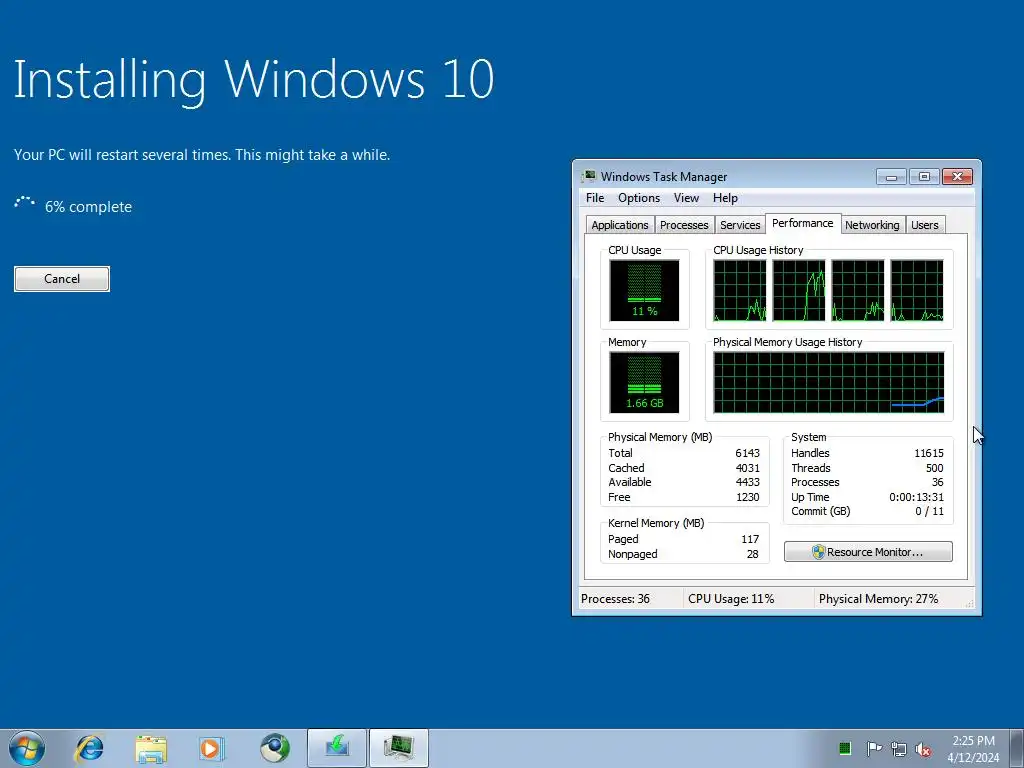Click the Available memory value 4433
Image resolution: width=1024 pixels, height=768 pixels.
point(747,483)
